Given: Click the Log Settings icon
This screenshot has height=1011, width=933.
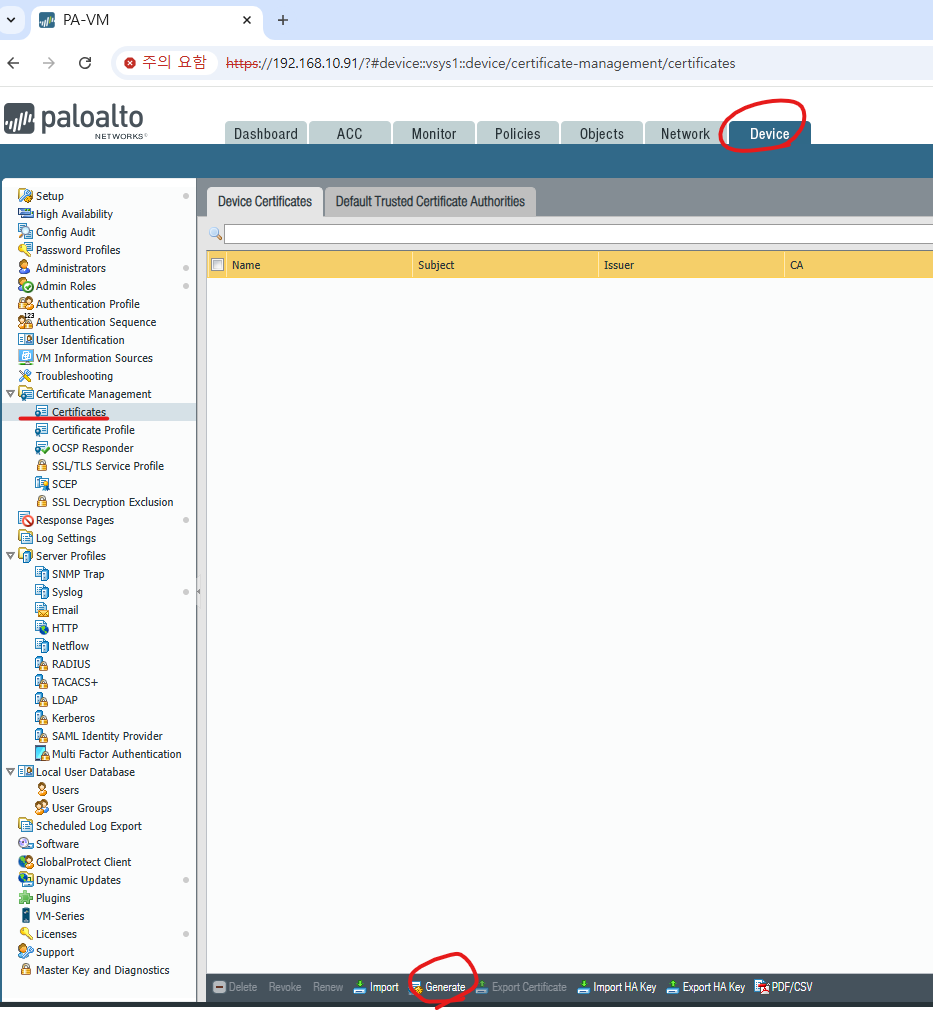Looking at the screenshot, I should pos(25,538).
